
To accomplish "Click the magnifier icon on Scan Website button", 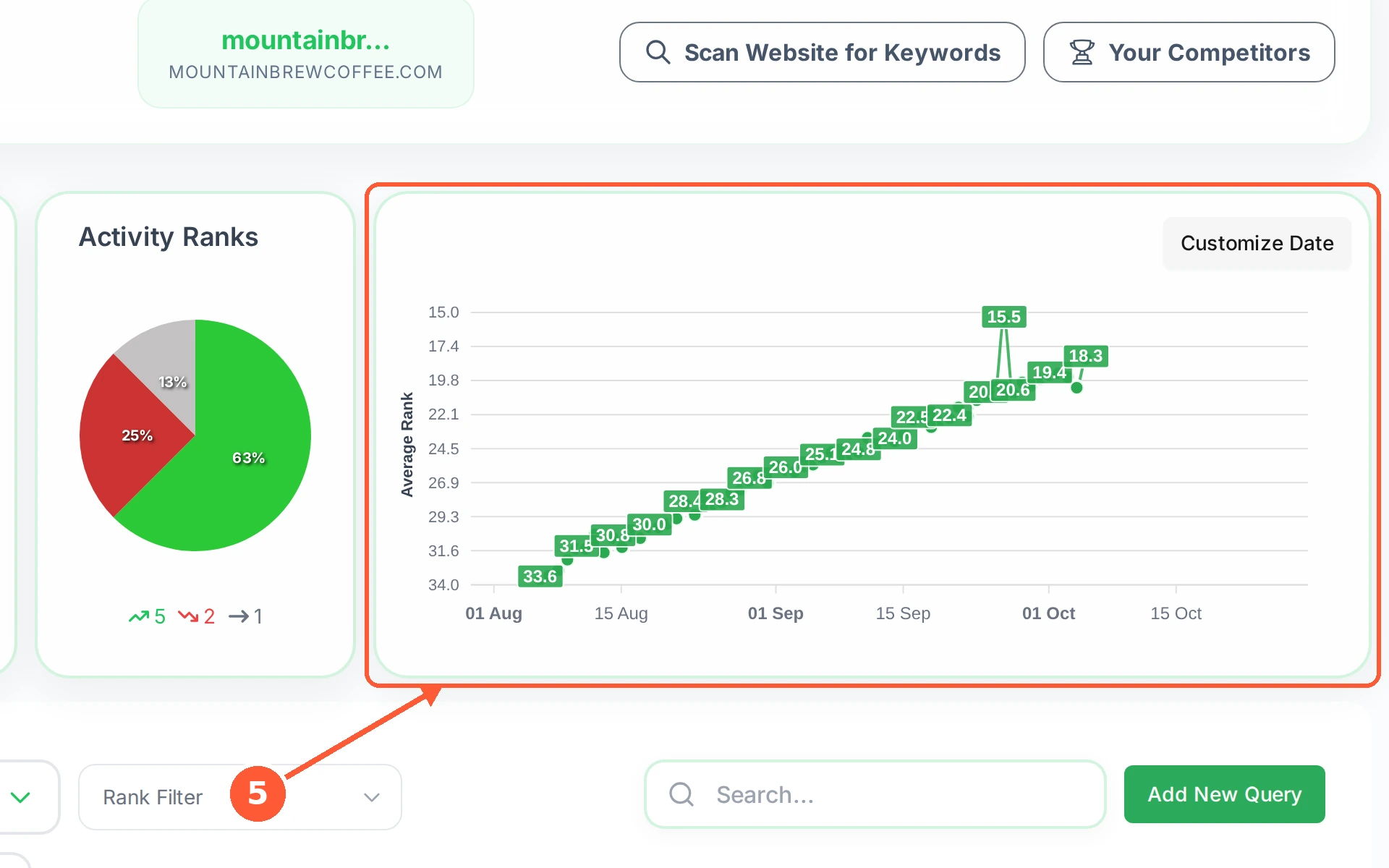I will pos(658,52).
